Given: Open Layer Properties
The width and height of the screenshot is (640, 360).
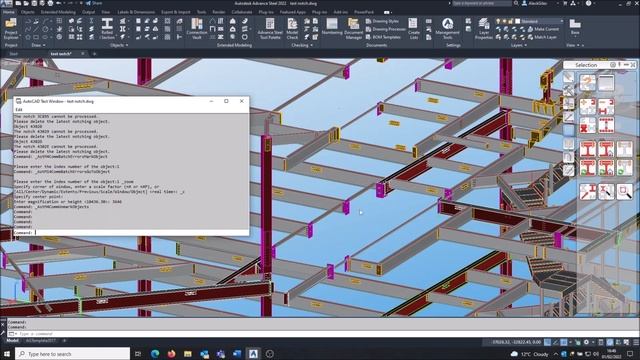Looking at the screenshot, I should pyautogui.click(x=484, y=29).
